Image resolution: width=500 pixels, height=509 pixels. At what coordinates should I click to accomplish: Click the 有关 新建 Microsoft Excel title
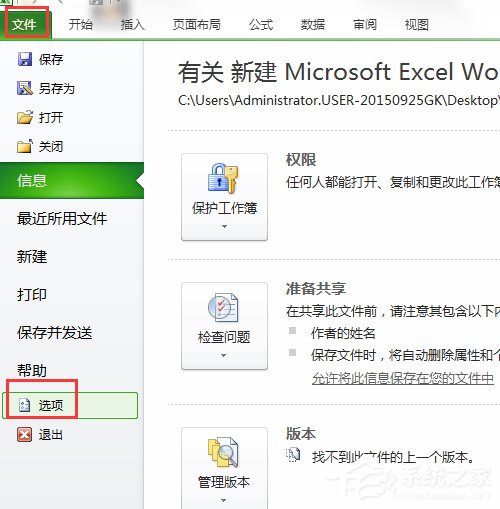coord(339,72)
